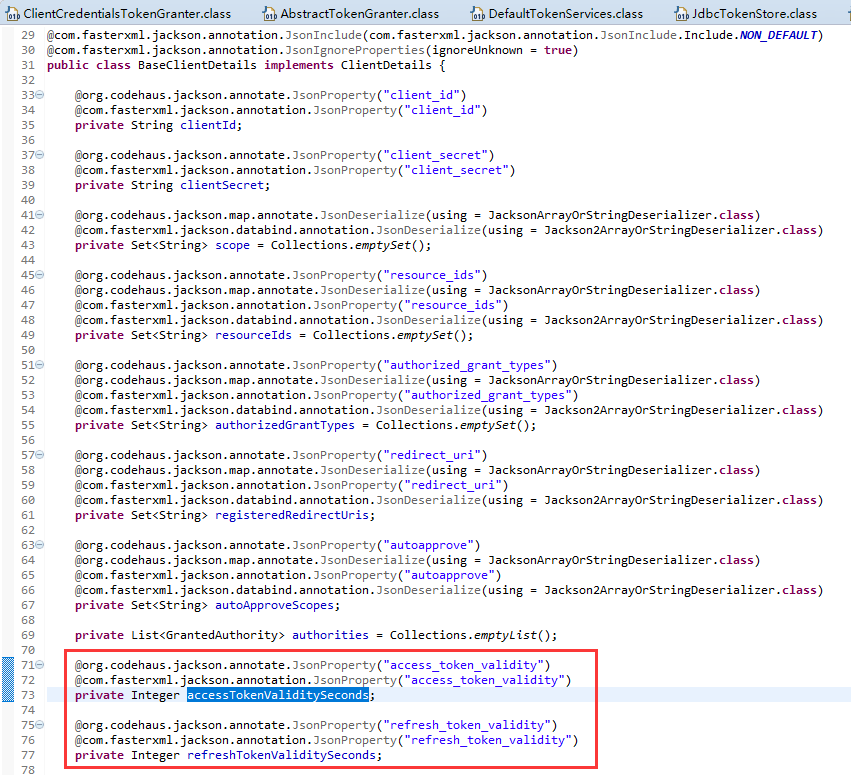Select the DefaultTokenServices.class tab
This screenshot has height=775, width=851.
[x=557, y=14]
